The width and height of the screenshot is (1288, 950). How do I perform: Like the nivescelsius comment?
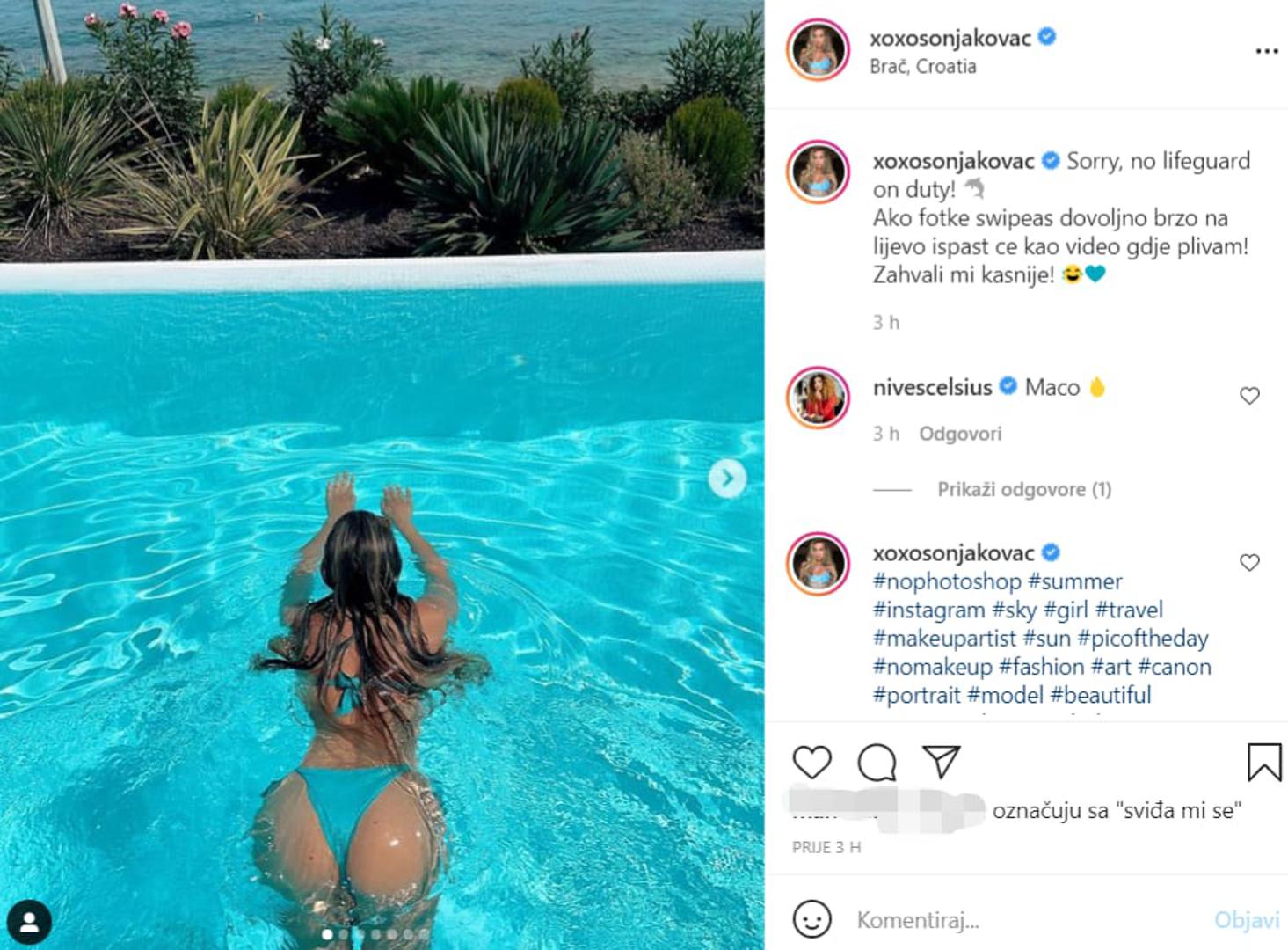(1249, 396)
